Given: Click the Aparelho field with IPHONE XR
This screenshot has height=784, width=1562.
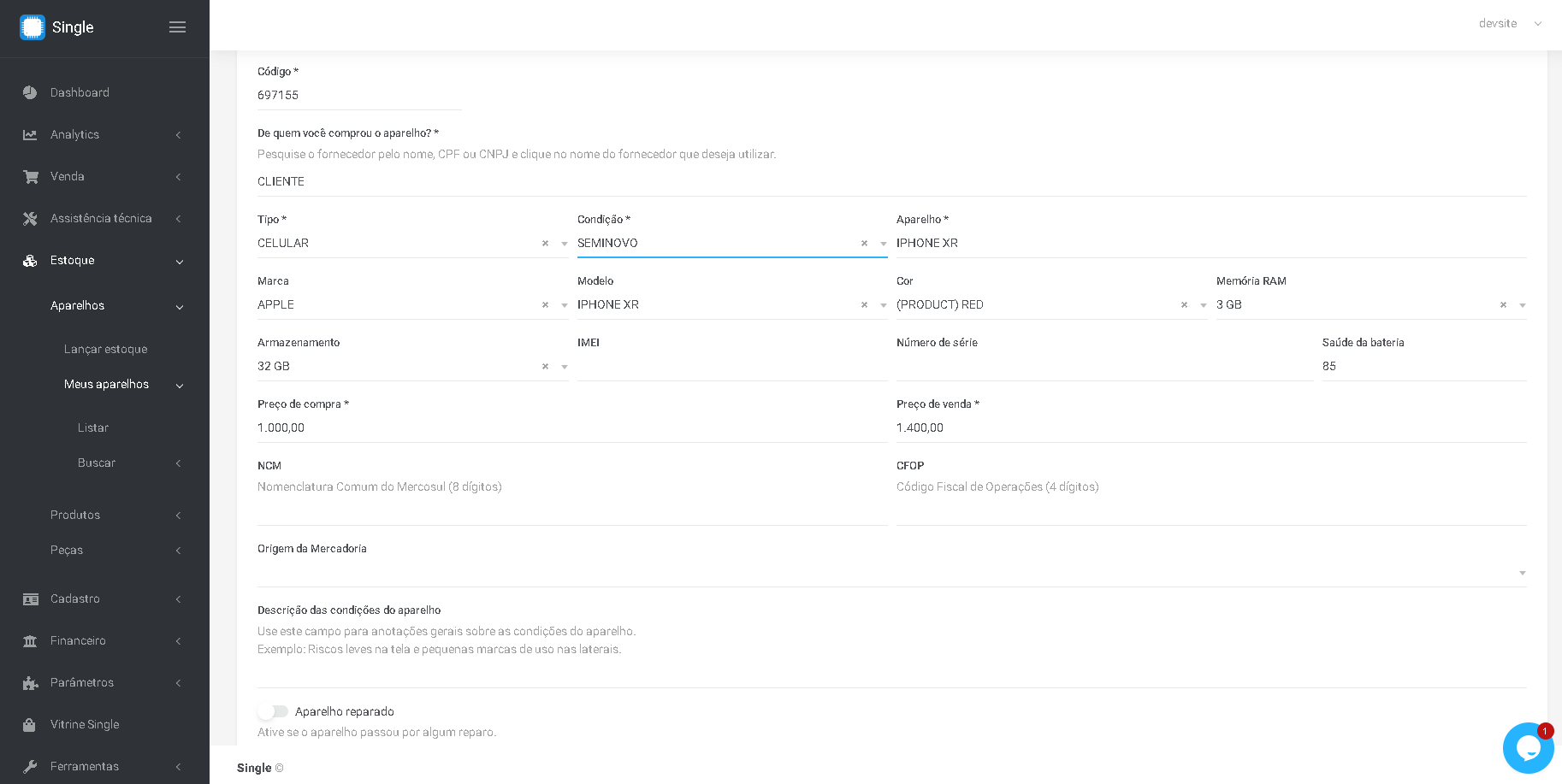Looking at the screenshot, I should (x=1211, y=244).
